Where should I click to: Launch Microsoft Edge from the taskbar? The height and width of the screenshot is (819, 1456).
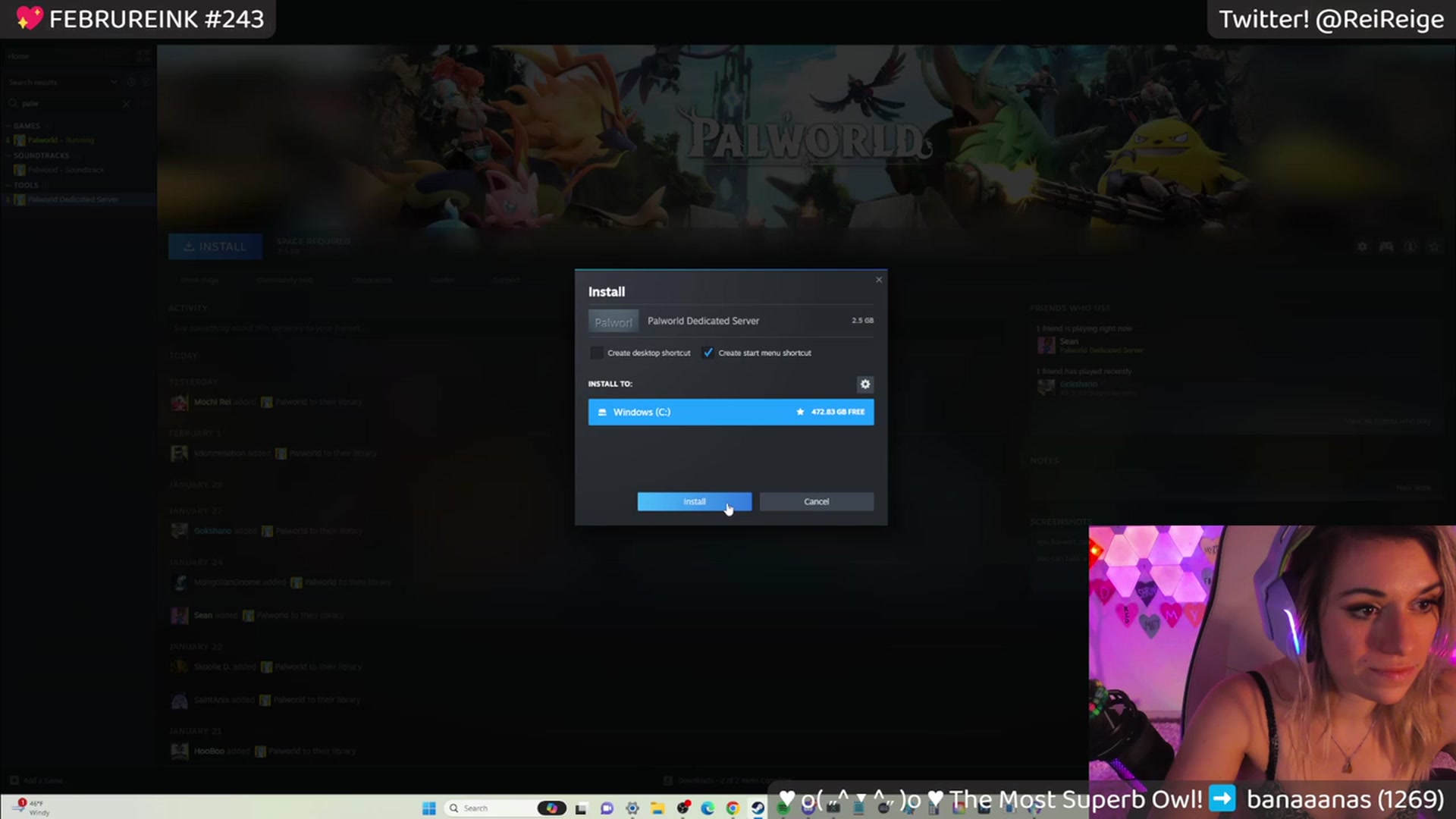point(708,808)
